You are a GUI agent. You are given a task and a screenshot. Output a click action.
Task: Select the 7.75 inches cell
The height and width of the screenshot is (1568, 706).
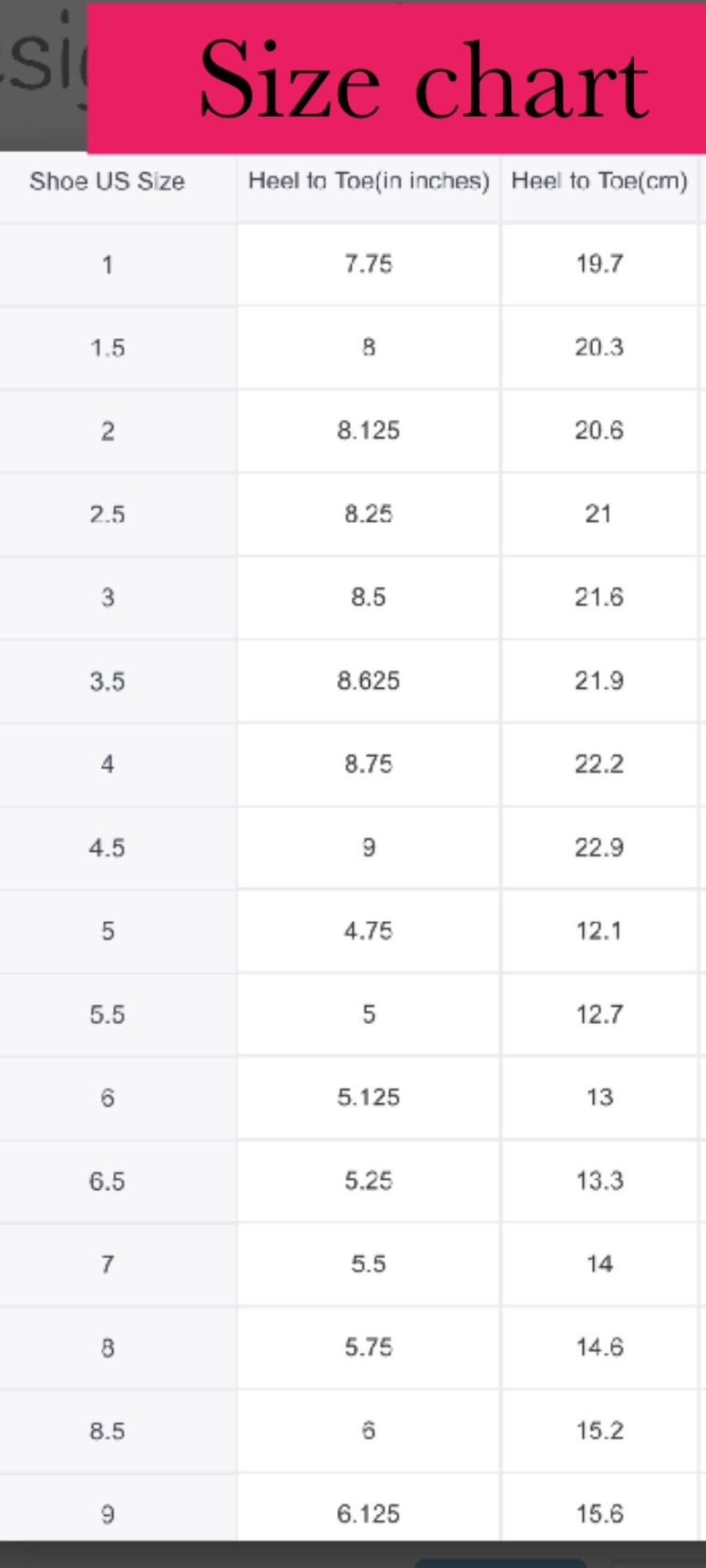click(369, 264)
